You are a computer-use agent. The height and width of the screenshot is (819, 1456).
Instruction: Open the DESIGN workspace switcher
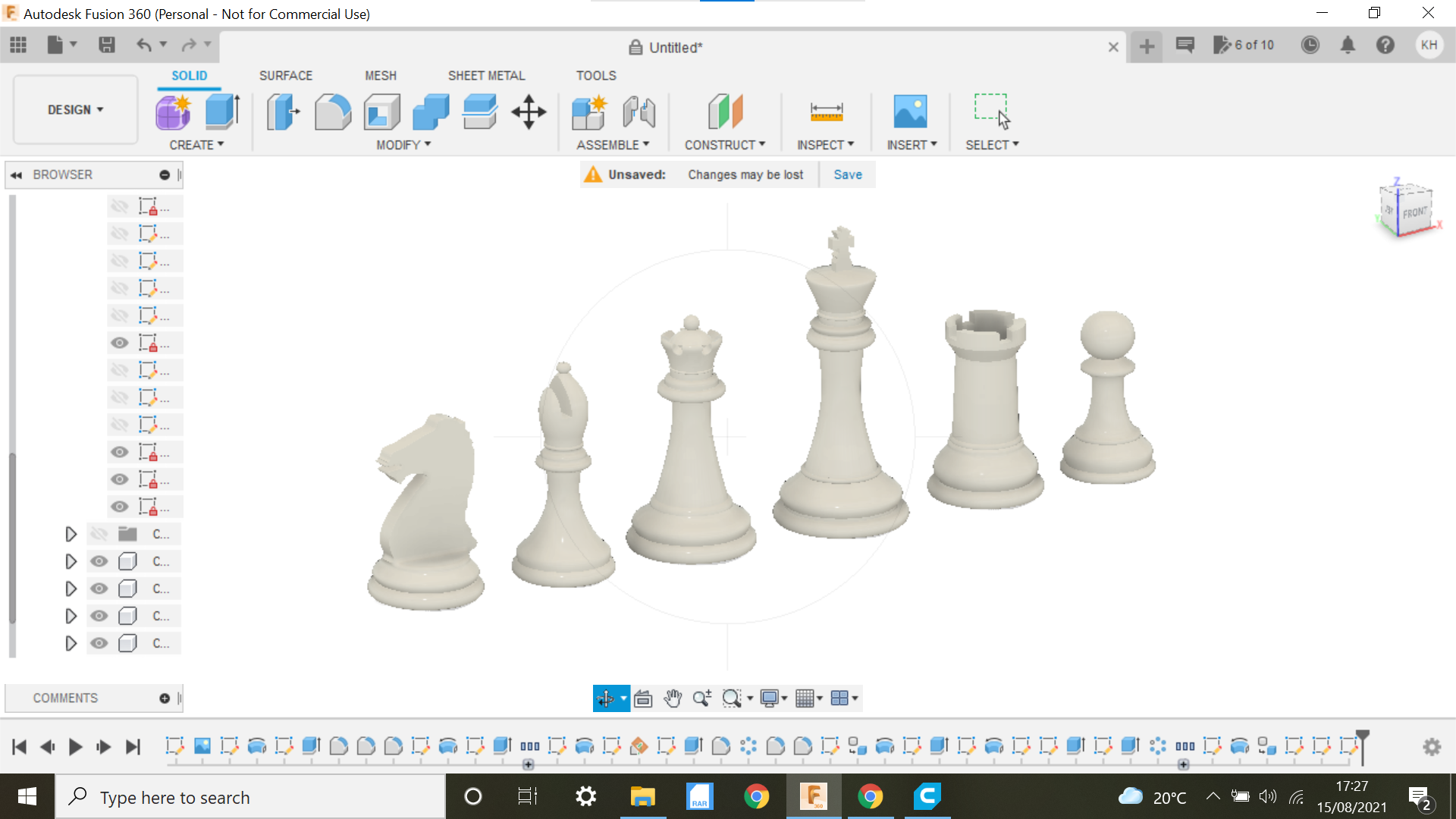click(74, 109)
